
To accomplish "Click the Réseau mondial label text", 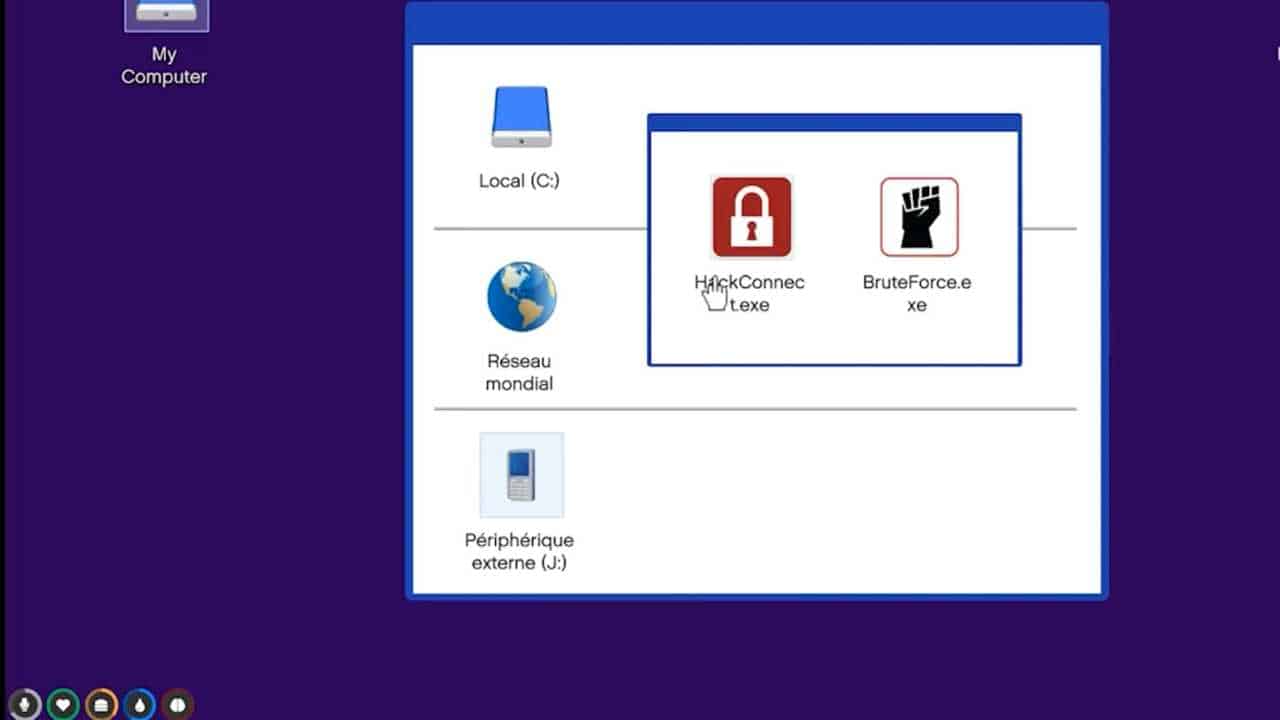I will 519,372.
